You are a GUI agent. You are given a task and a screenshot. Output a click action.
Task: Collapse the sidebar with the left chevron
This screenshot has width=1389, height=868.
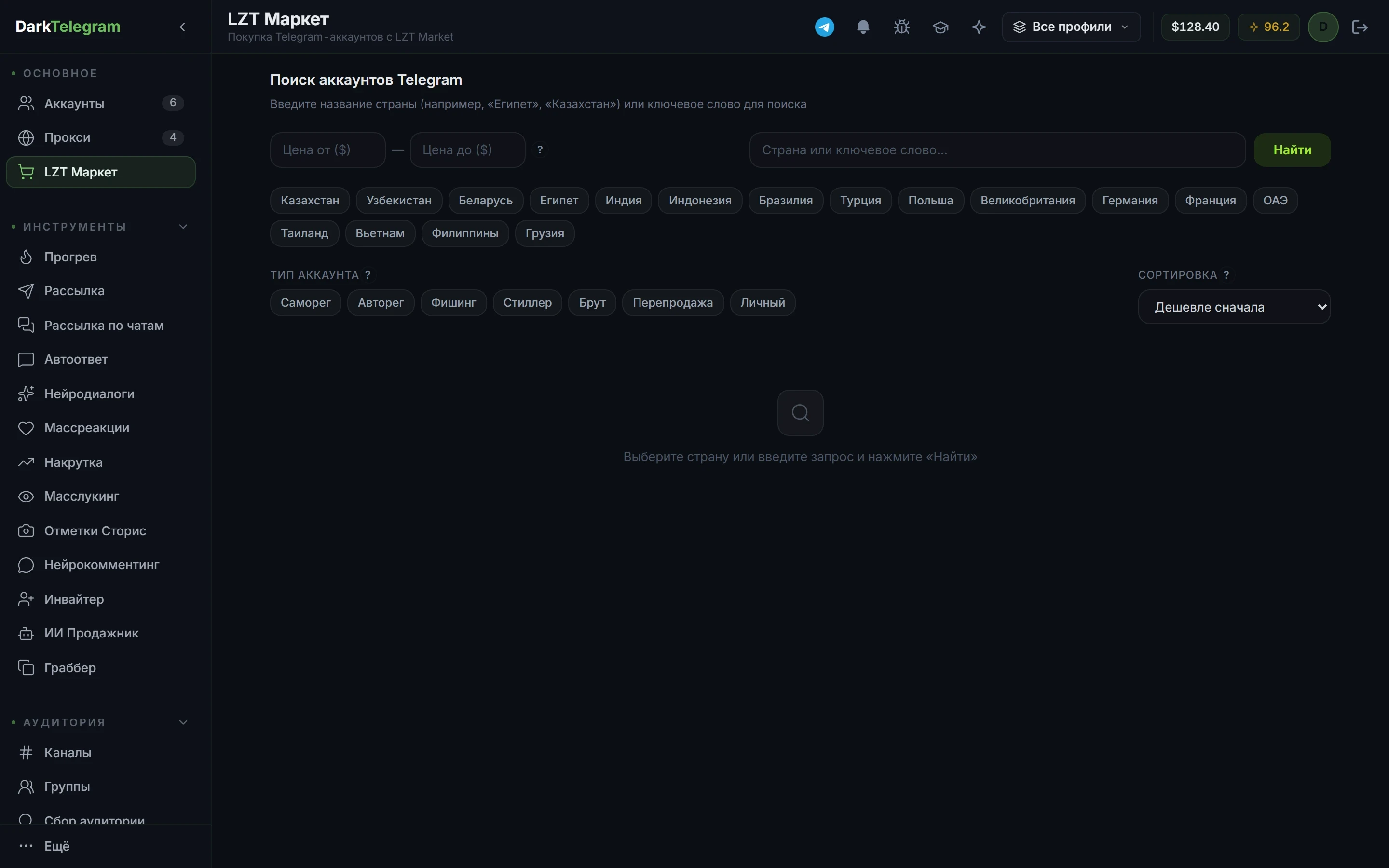tap(182, 27)
